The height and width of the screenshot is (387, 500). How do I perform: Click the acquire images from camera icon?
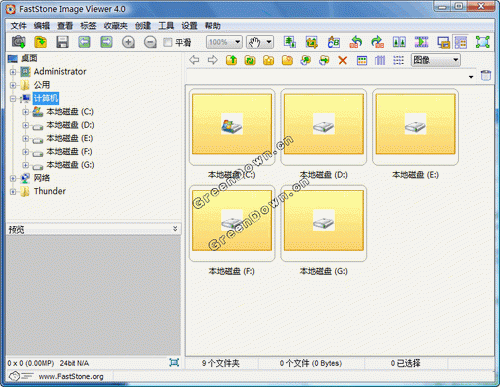[x=19, y=42]
